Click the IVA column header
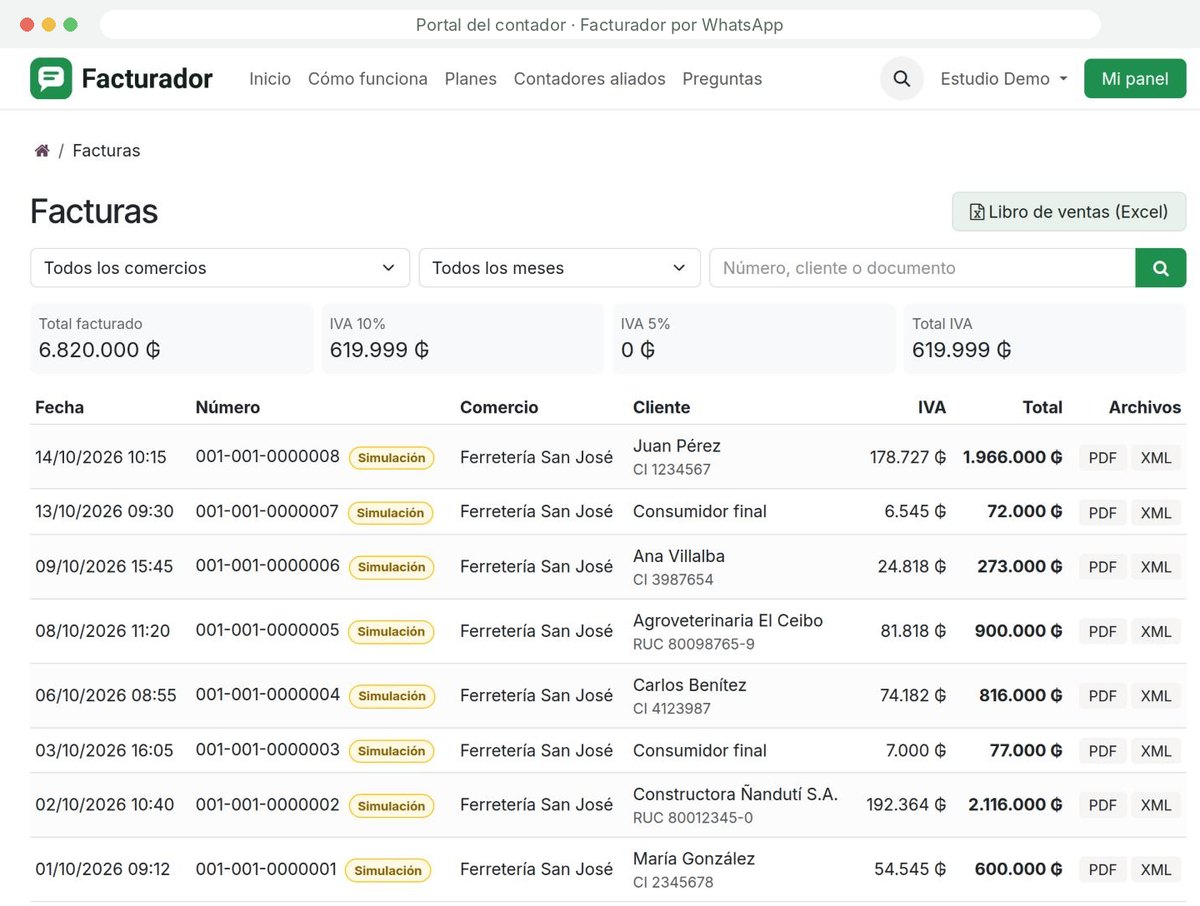Image resolution: width=1200 pixels, height=906 pixels. [x=932, y=407]
